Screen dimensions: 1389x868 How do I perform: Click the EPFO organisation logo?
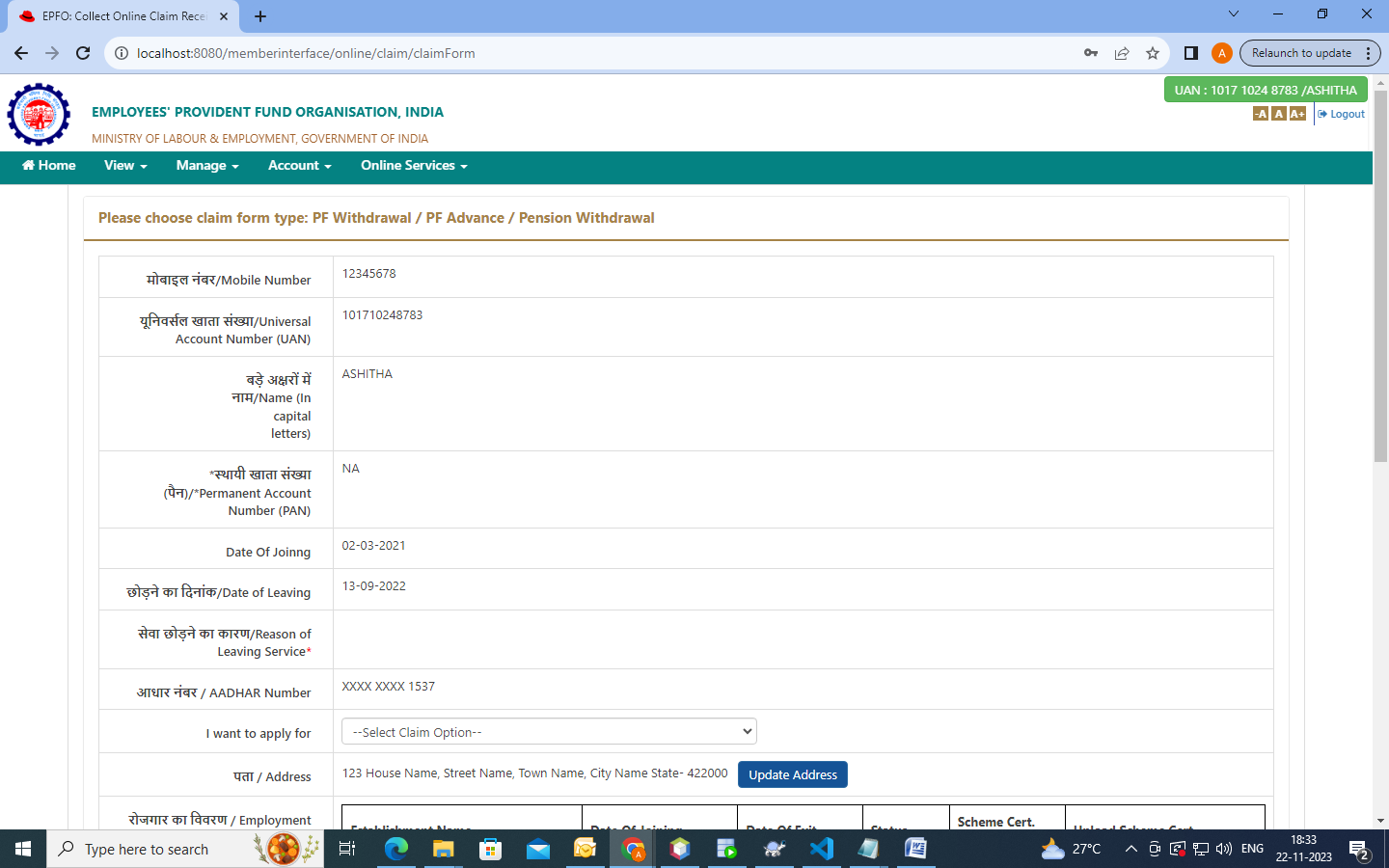click(x=39, y=114)
